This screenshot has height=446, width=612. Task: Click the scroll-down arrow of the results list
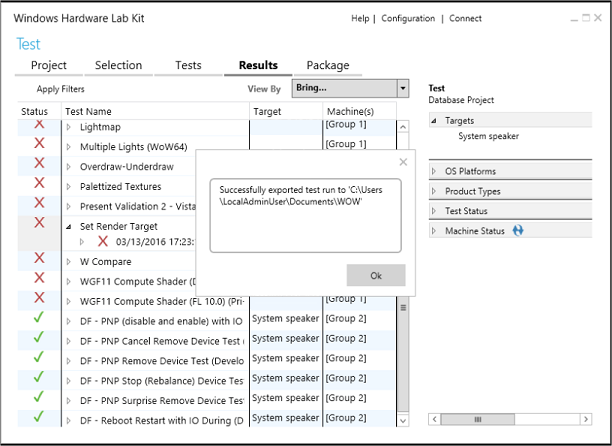(x=403, y=421)
